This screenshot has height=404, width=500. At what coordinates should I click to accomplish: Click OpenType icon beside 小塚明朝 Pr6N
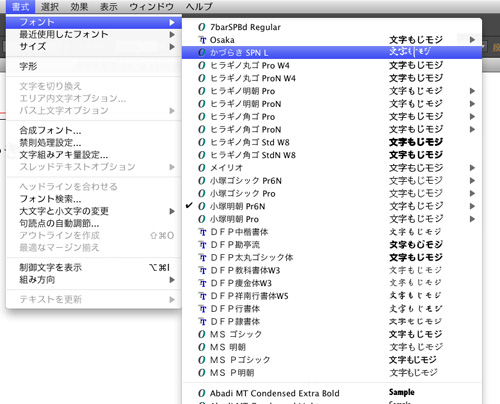[202, 206]
